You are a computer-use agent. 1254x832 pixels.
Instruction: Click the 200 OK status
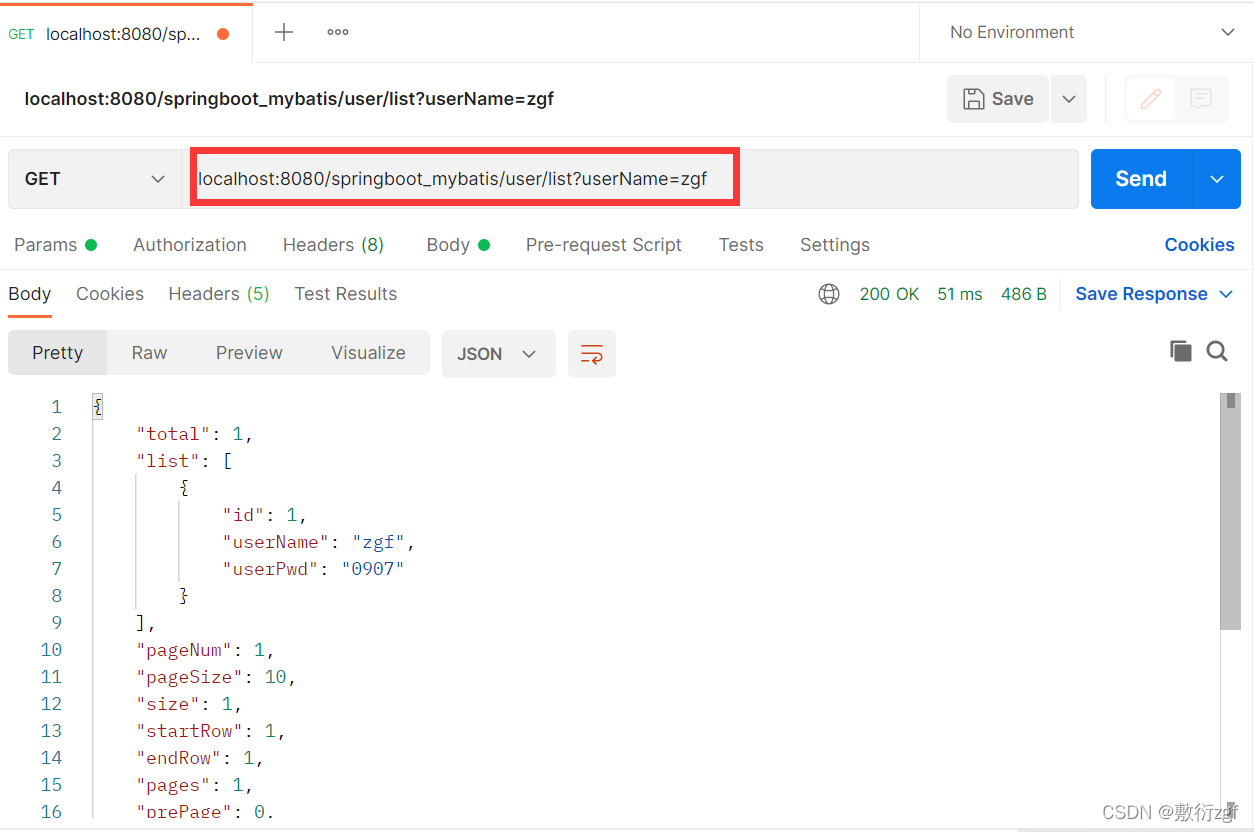click(889, 294)
